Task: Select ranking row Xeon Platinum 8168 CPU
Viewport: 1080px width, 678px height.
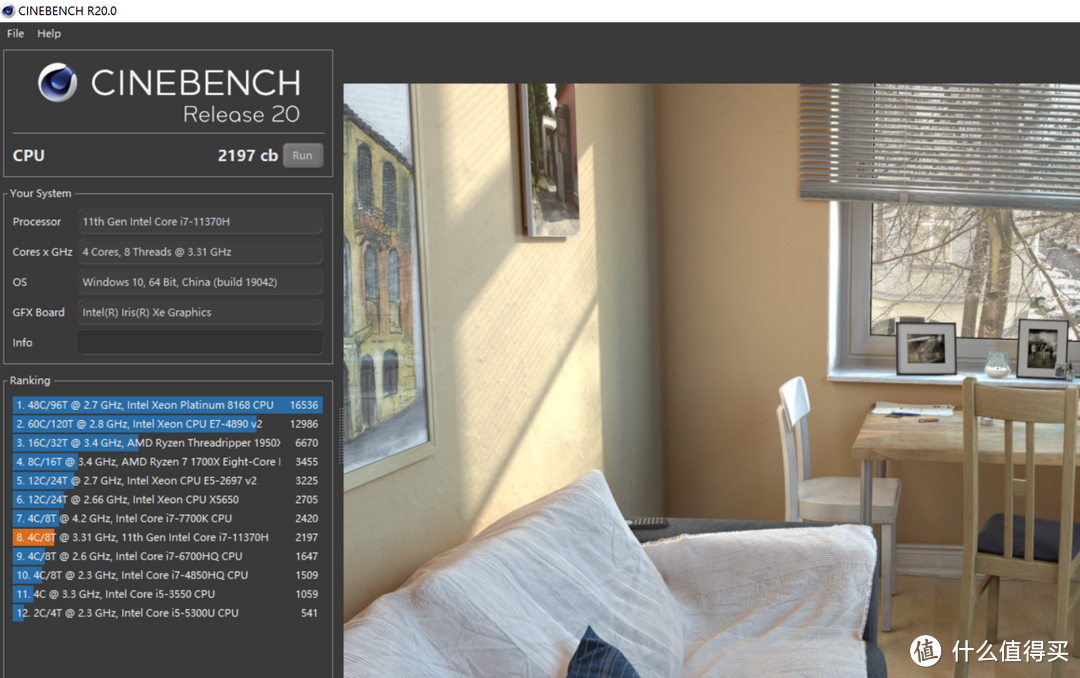Action: coord(167,405)
